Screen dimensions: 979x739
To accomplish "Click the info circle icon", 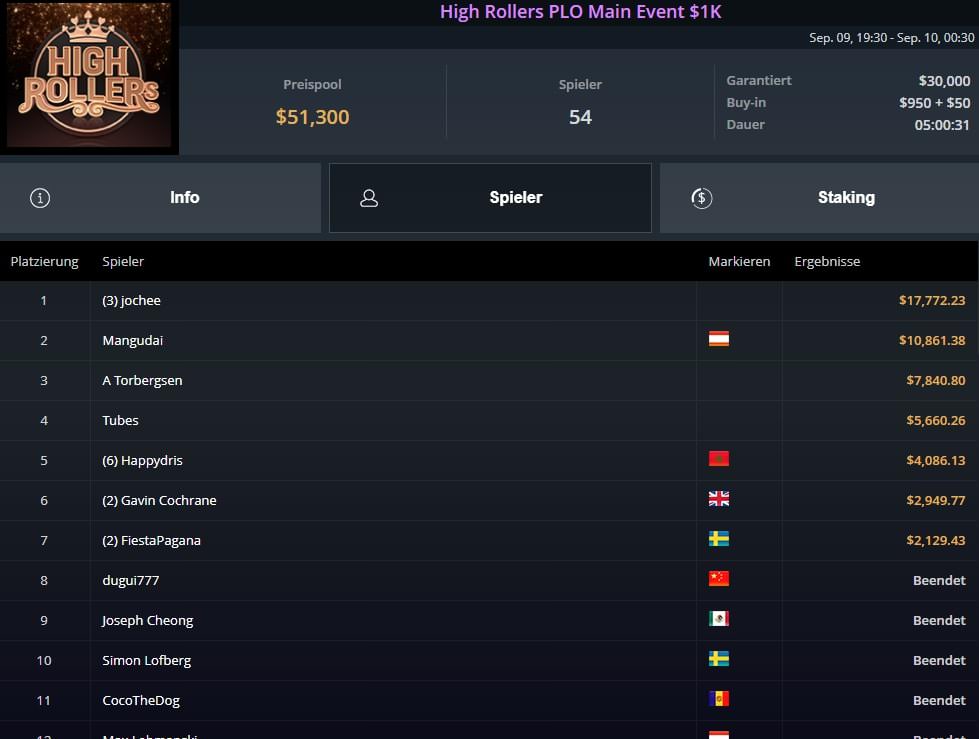I will (x=40, y=198).
